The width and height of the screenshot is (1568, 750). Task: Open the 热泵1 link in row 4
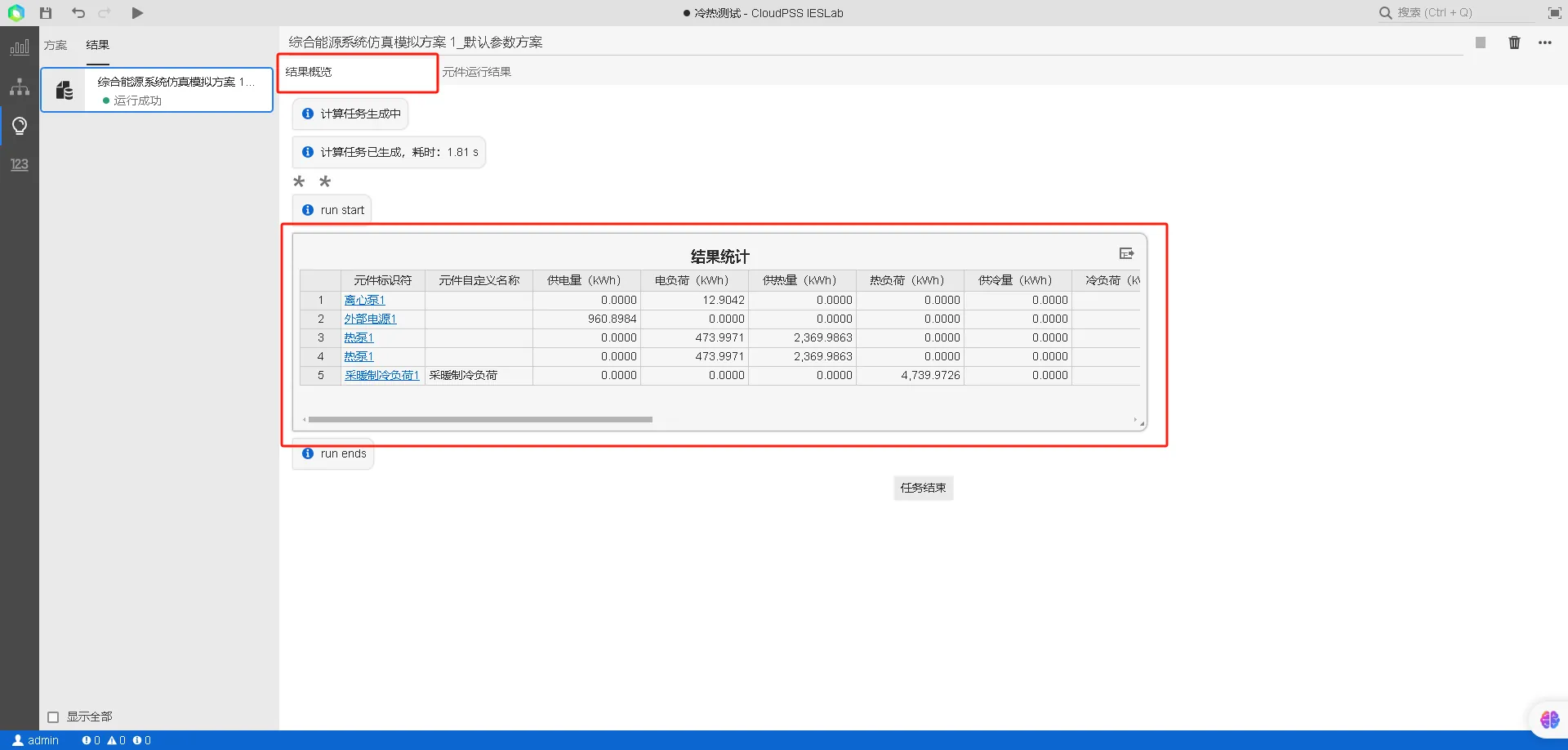[359, 356]
